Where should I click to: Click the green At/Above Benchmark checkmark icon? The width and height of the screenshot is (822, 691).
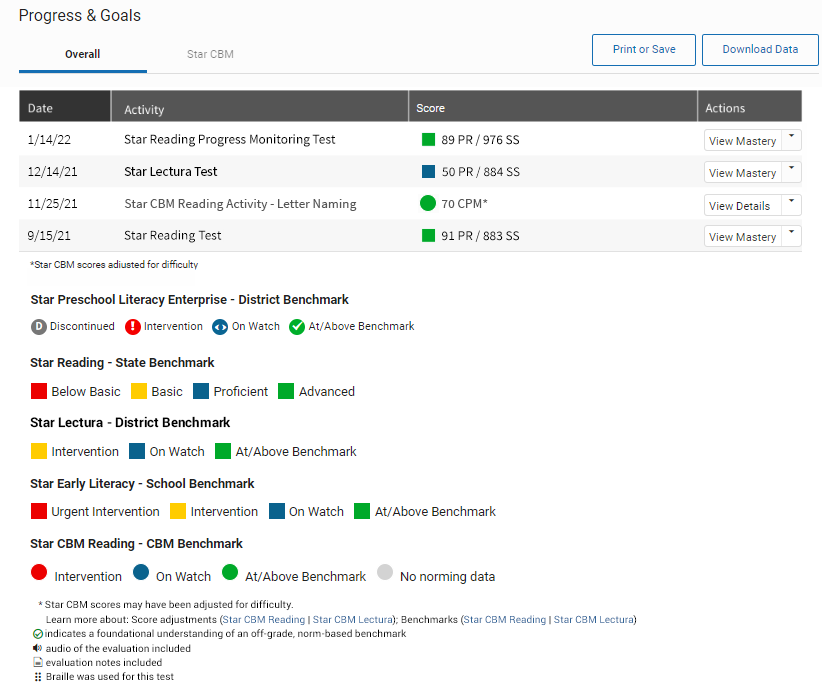coord(297,327)
